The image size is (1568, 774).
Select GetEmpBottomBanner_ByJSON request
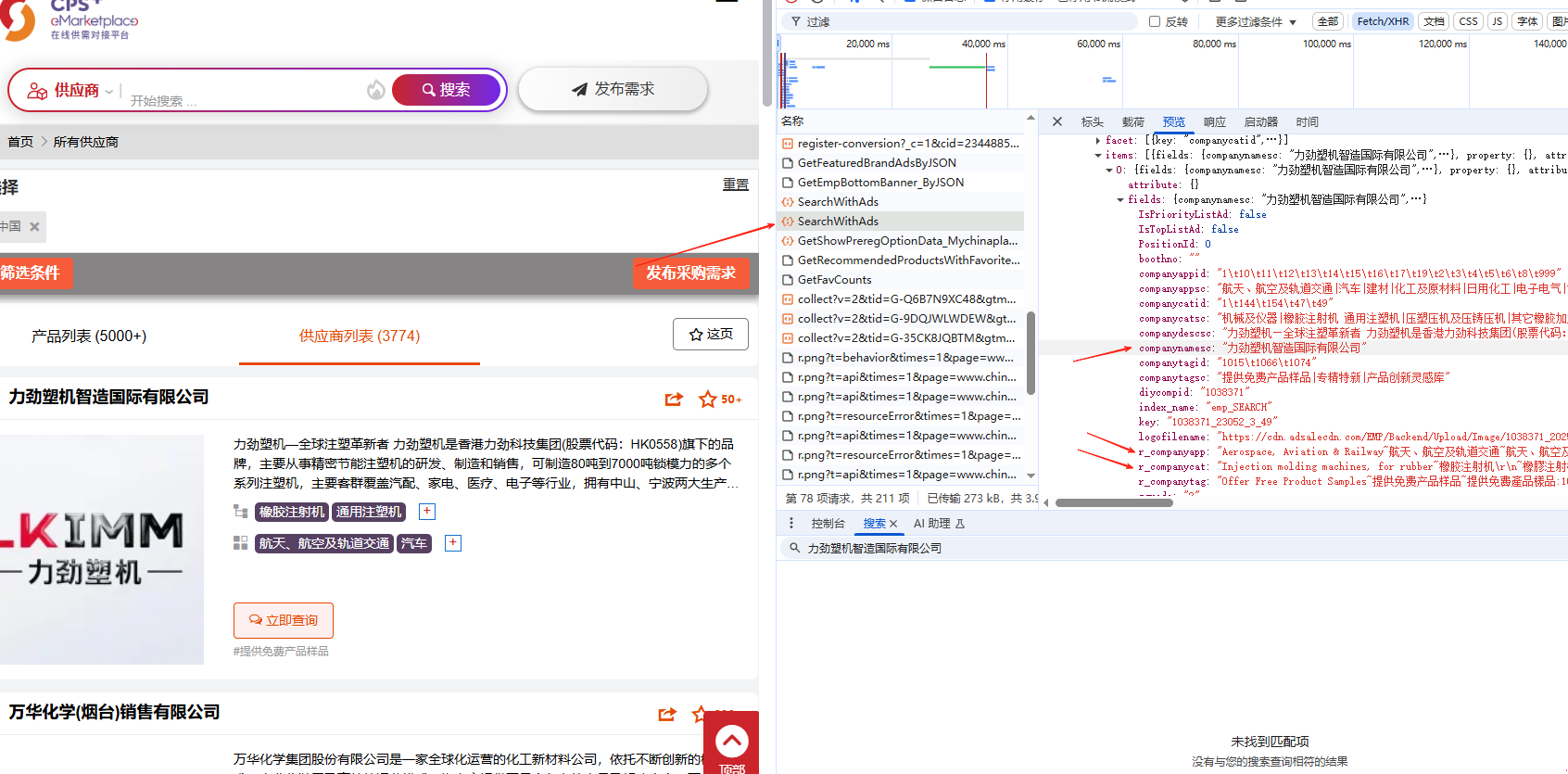[x=901, y=183]
